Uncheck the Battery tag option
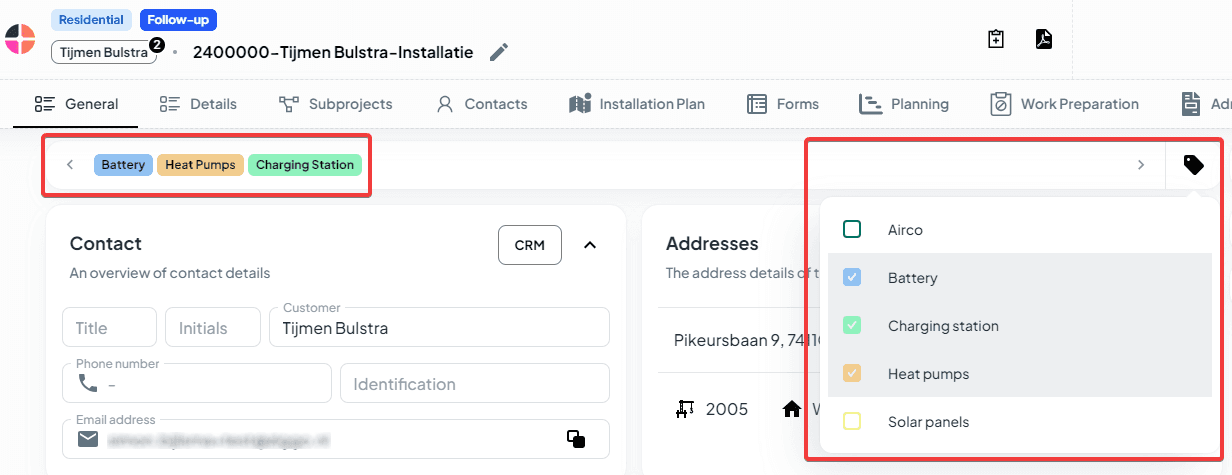 click(852, 278)
